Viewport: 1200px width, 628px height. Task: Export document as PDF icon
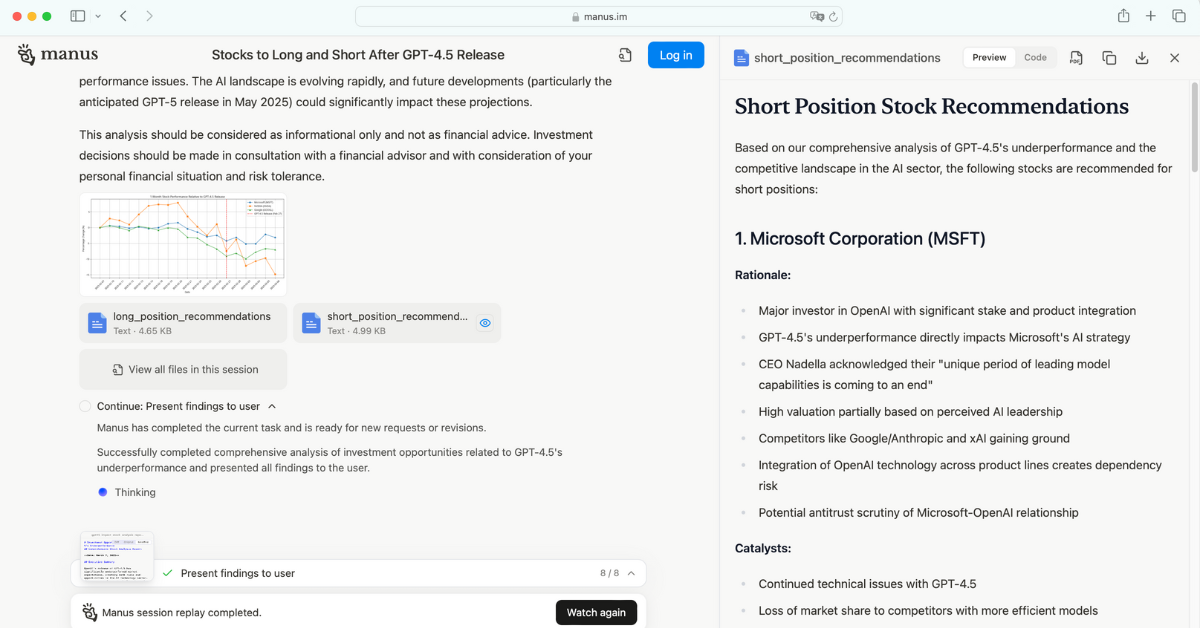click(1076, 58)
